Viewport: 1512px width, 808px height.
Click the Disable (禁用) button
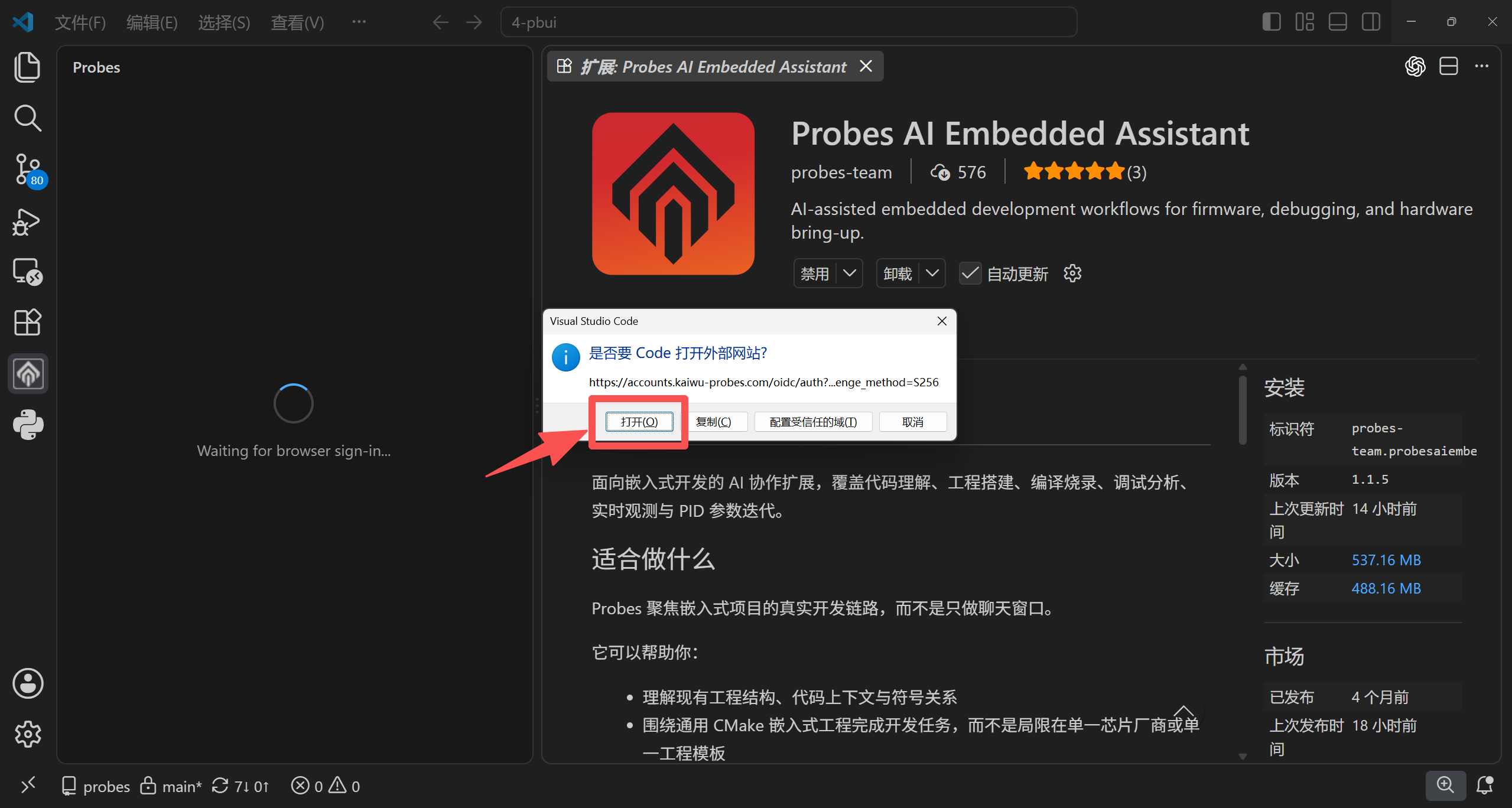point(815,273)
